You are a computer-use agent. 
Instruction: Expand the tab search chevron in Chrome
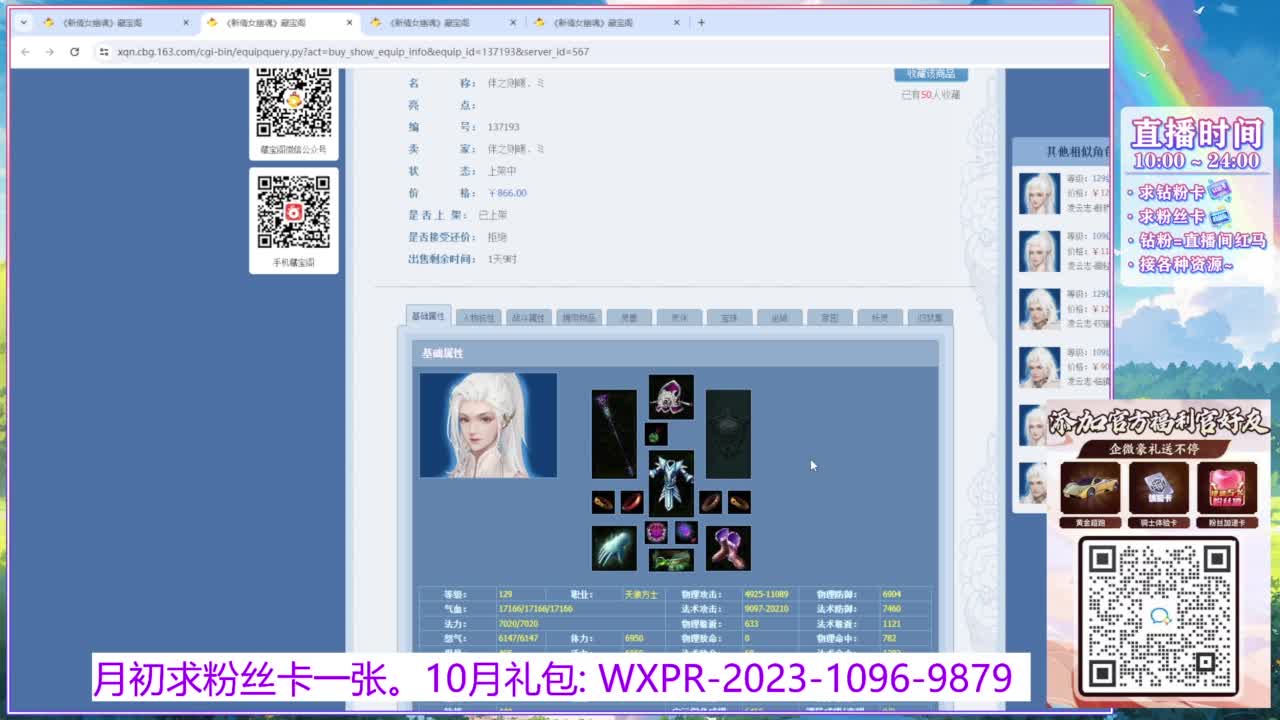(x=23, y=22)
